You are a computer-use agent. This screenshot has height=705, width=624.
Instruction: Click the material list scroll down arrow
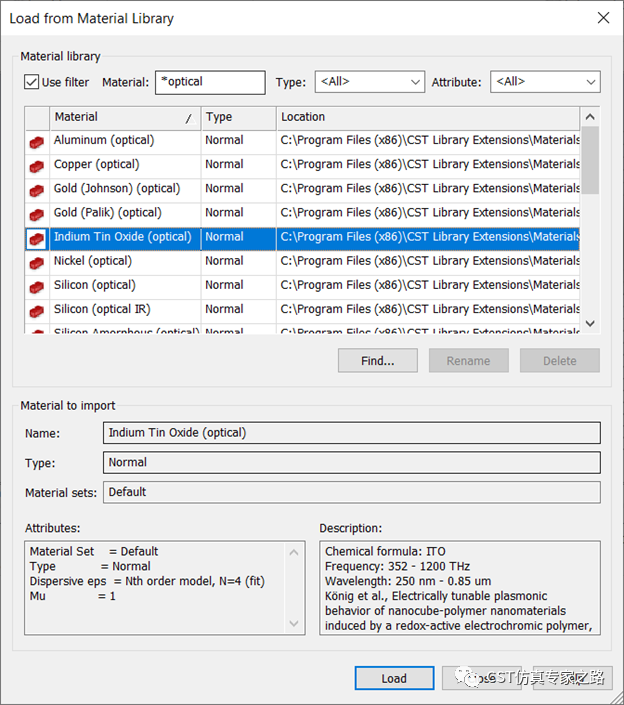click(590, 323)
